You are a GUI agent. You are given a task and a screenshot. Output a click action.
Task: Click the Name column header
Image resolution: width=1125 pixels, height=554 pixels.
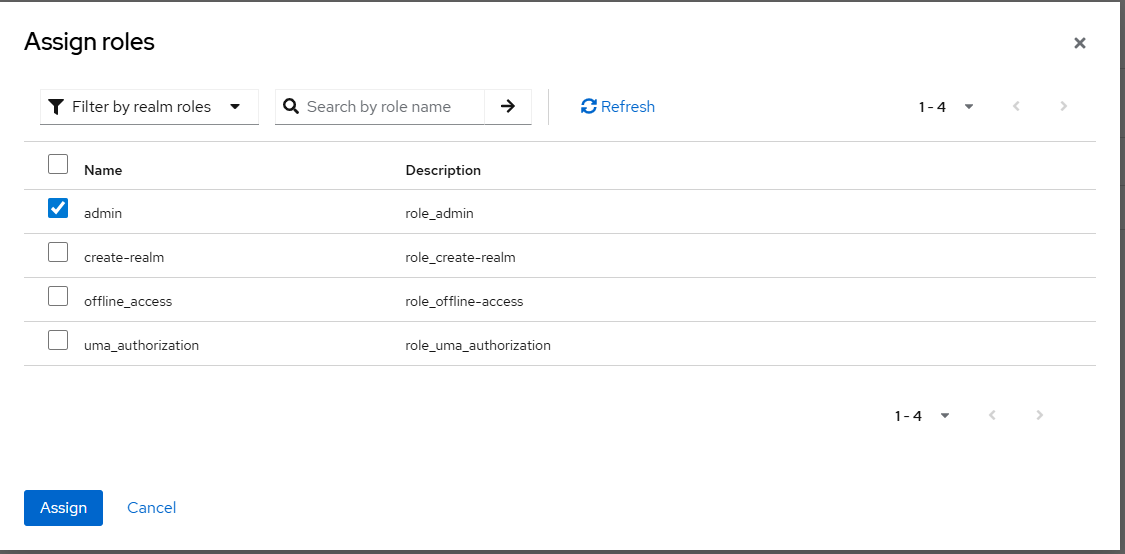pyautogui.click(x=103, y=170)
